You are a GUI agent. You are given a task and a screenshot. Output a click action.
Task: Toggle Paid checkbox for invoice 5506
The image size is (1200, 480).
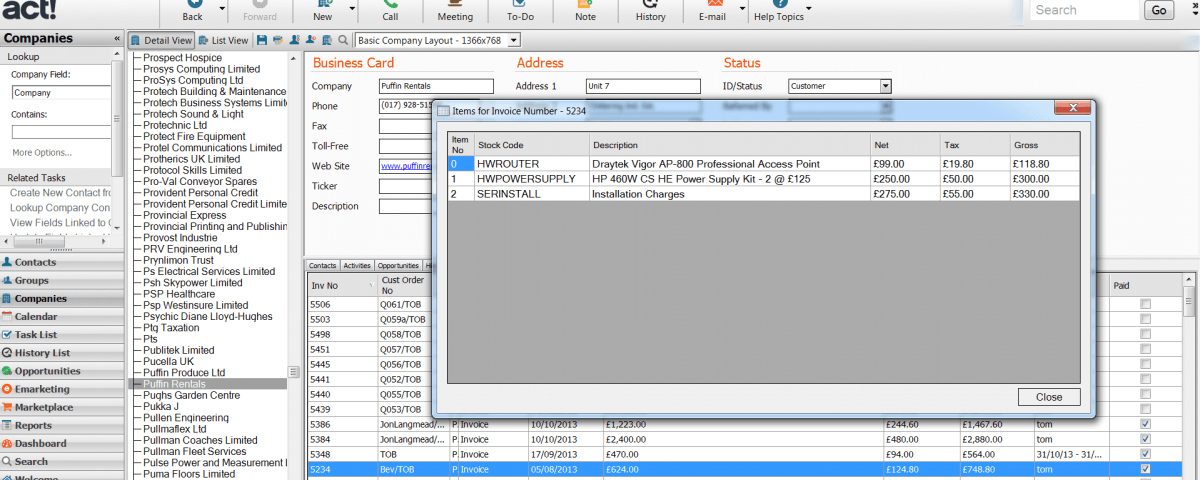1145,304
